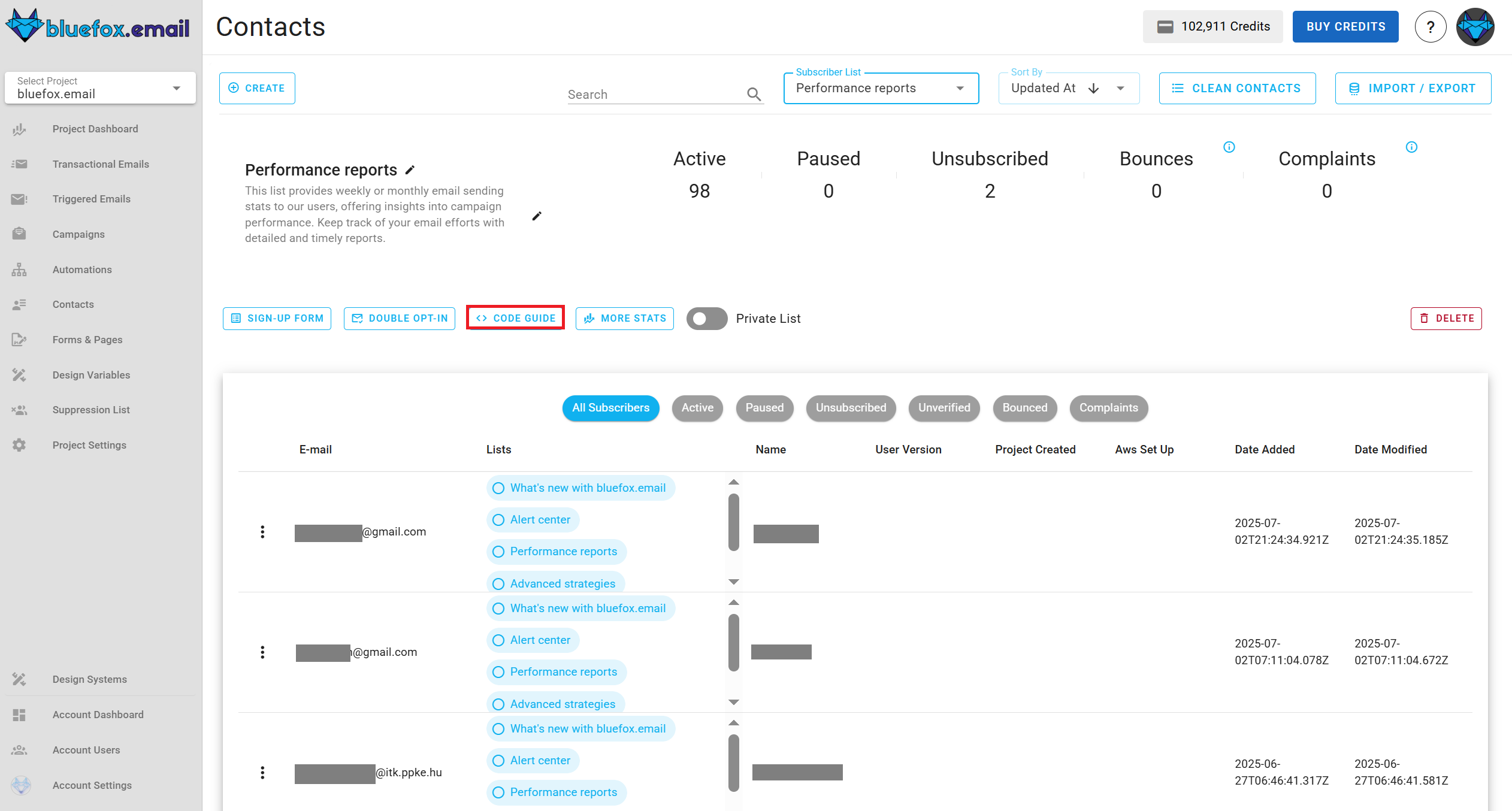Open Project Dashboard from the sidebar
The height and width of the screenshot is (811, 1512).
(x=95, y=129)
